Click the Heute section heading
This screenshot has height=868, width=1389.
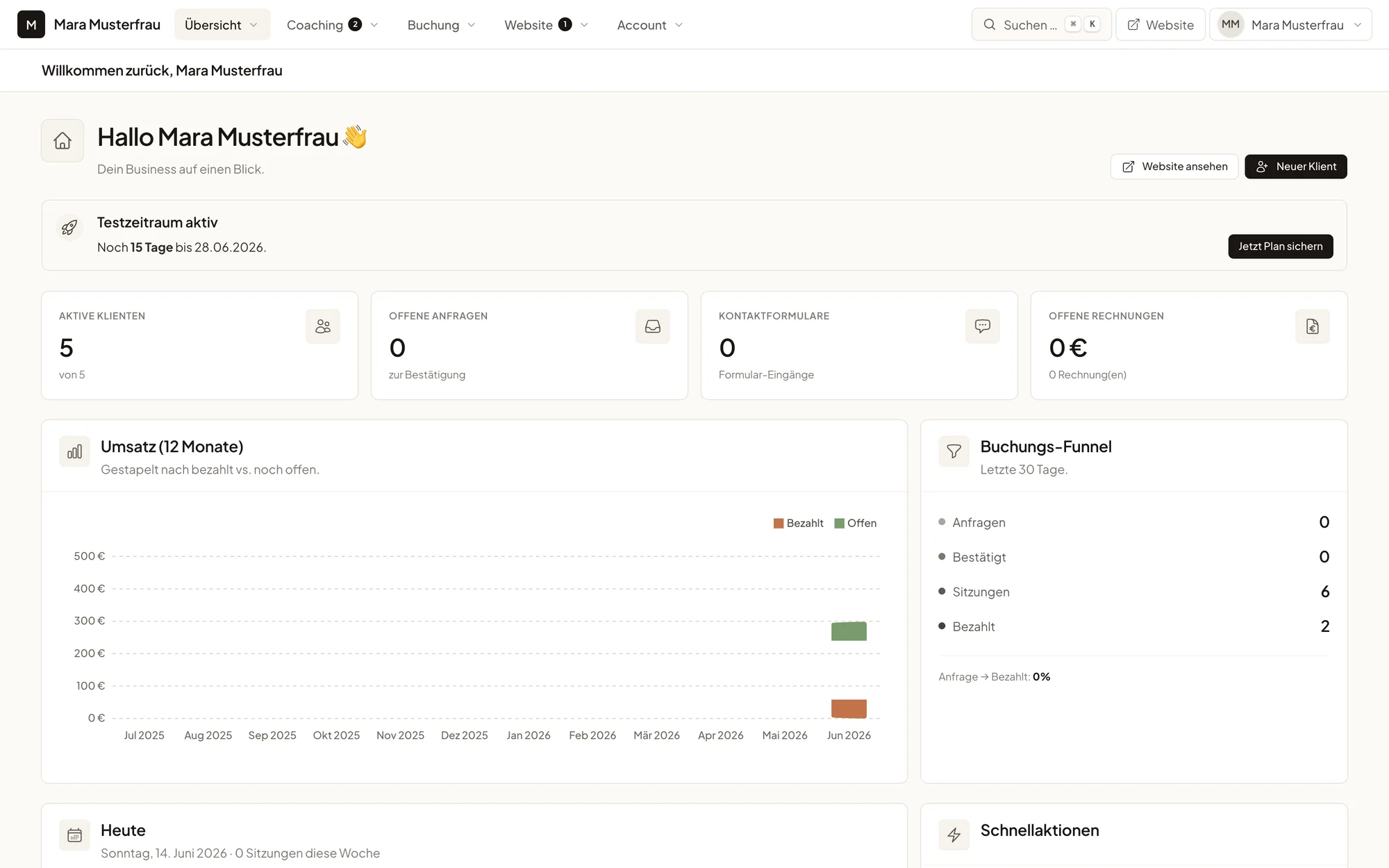tap(123, 831)
